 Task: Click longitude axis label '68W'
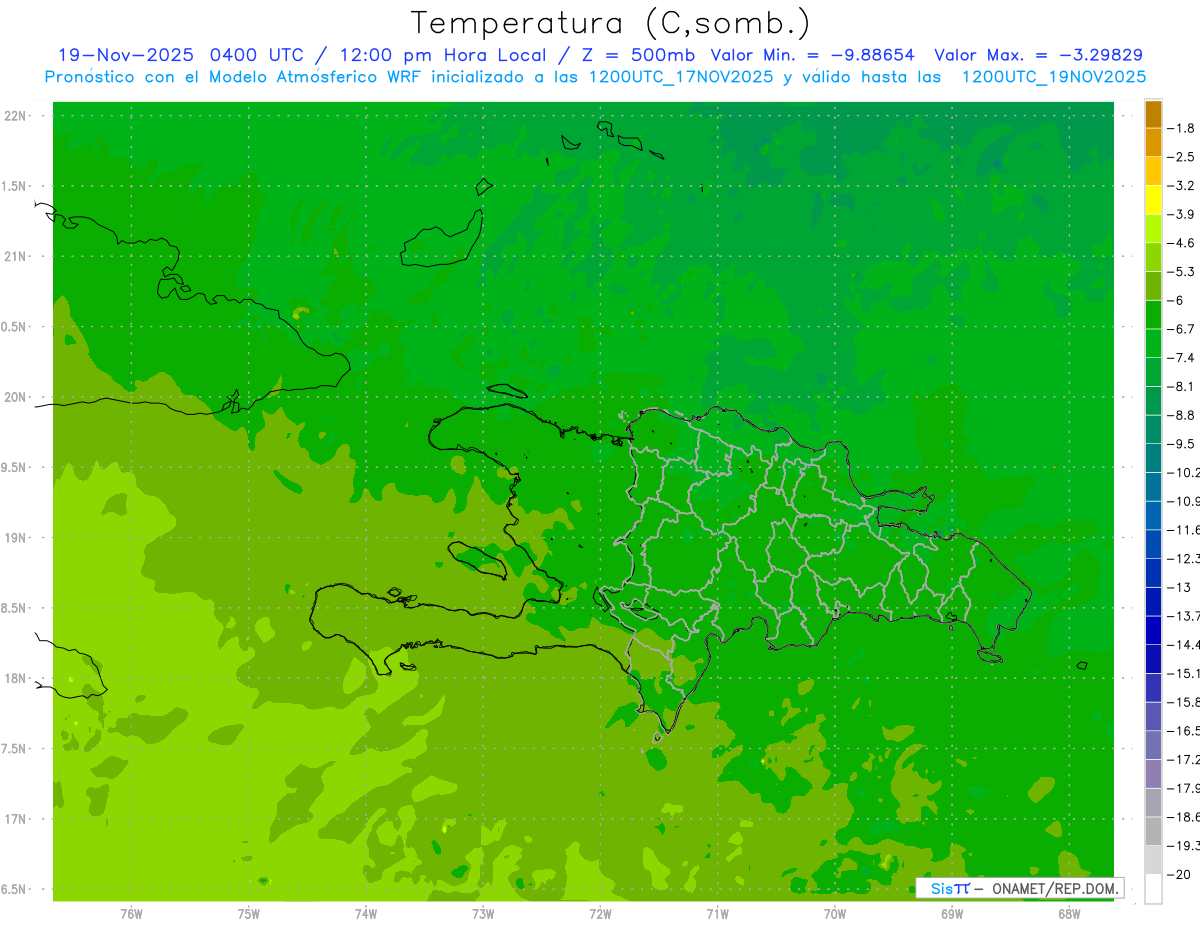click(1069, 914)
